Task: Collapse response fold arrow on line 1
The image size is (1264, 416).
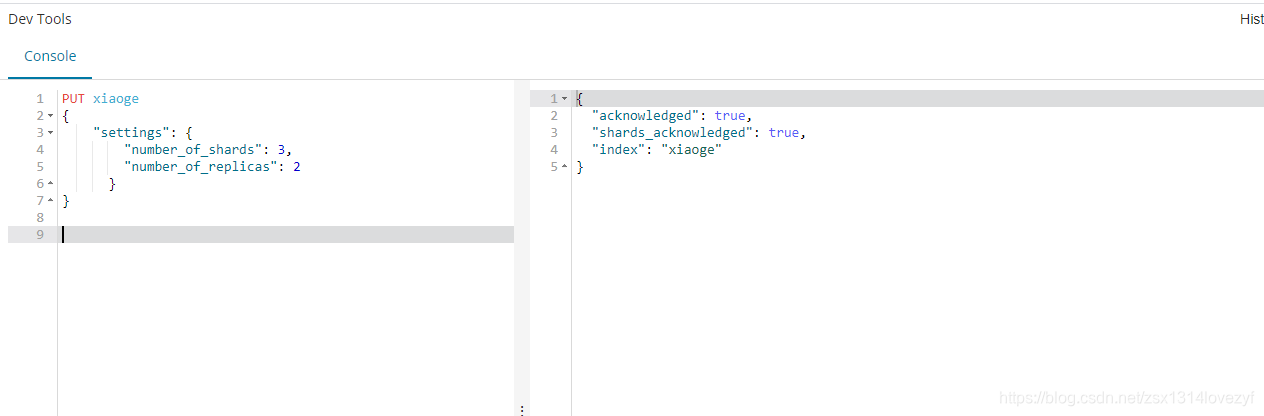Action: (x=565, y=99)
